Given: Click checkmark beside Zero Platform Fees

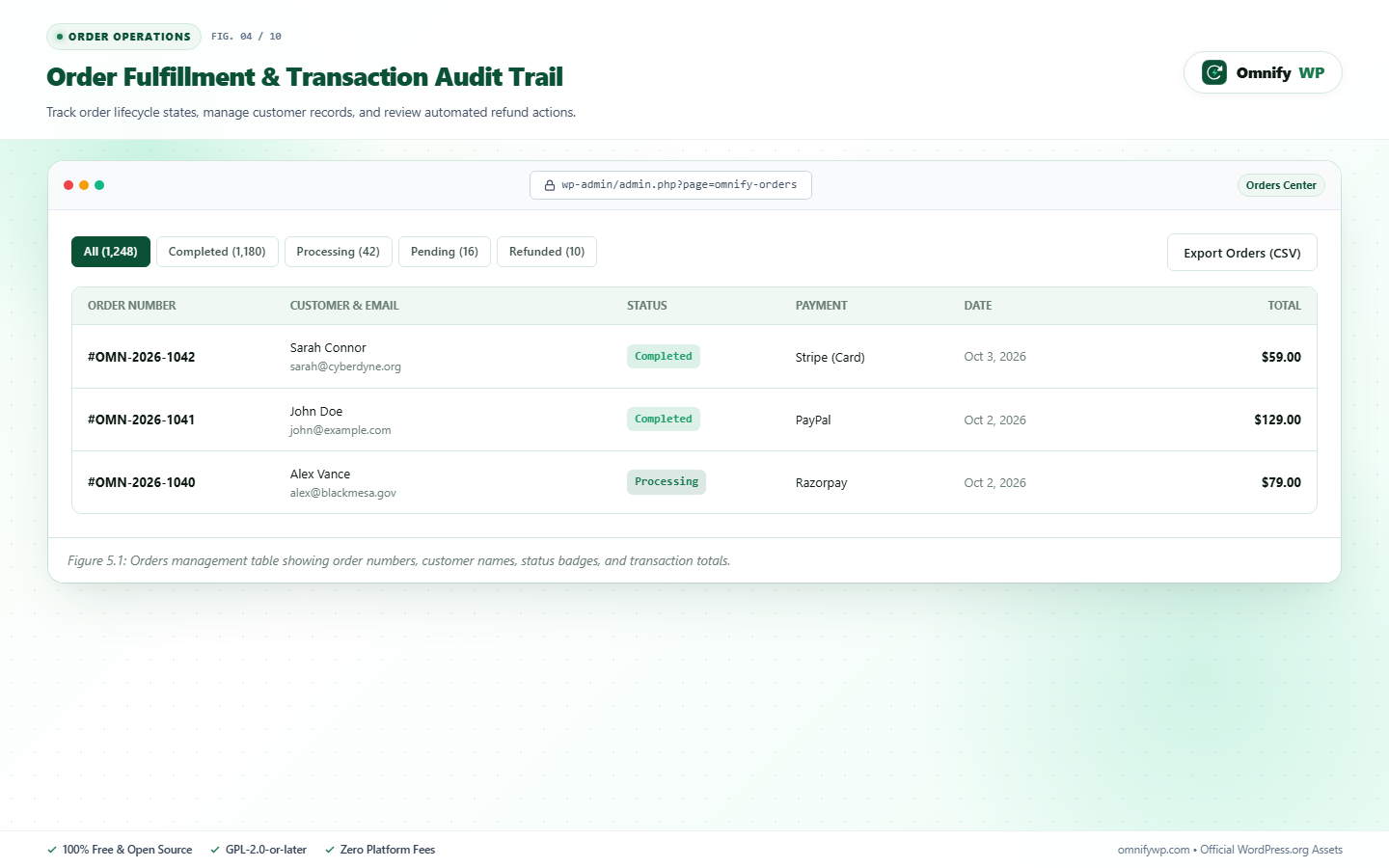Looking at the screenshot, I should click(330, 850).
